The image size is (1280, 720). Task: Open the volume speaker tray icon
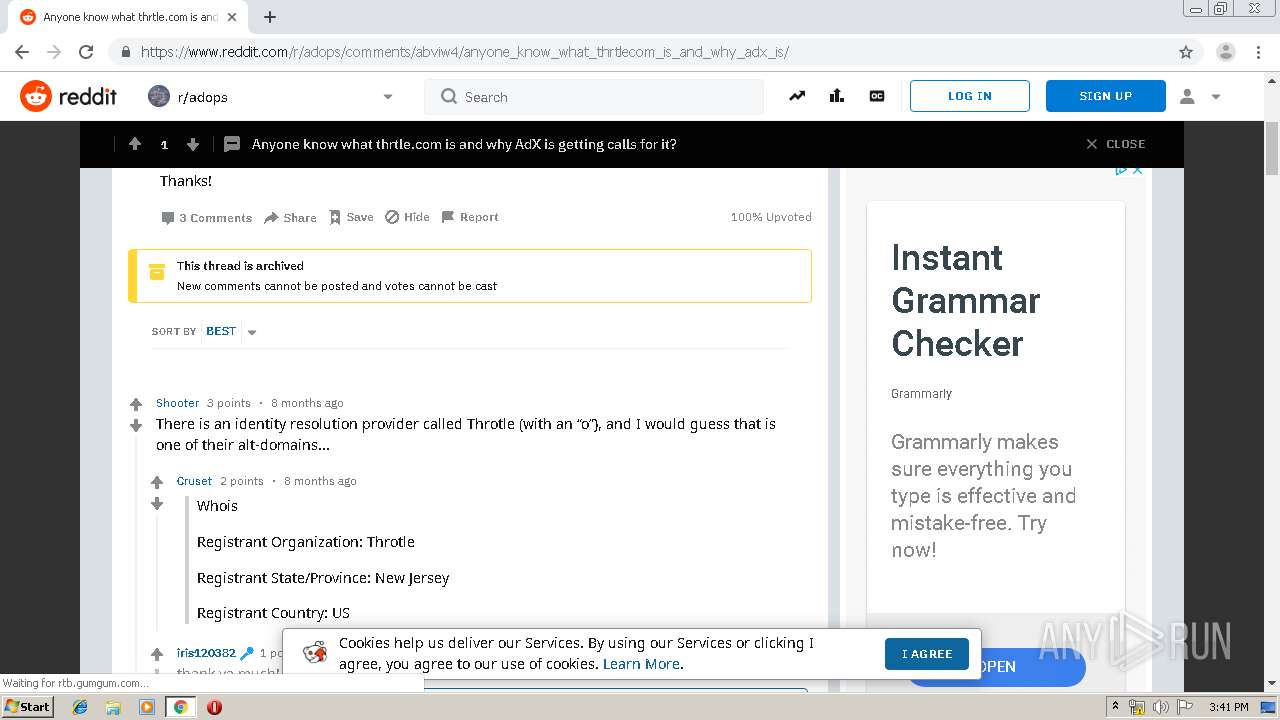pos(1161,707)
